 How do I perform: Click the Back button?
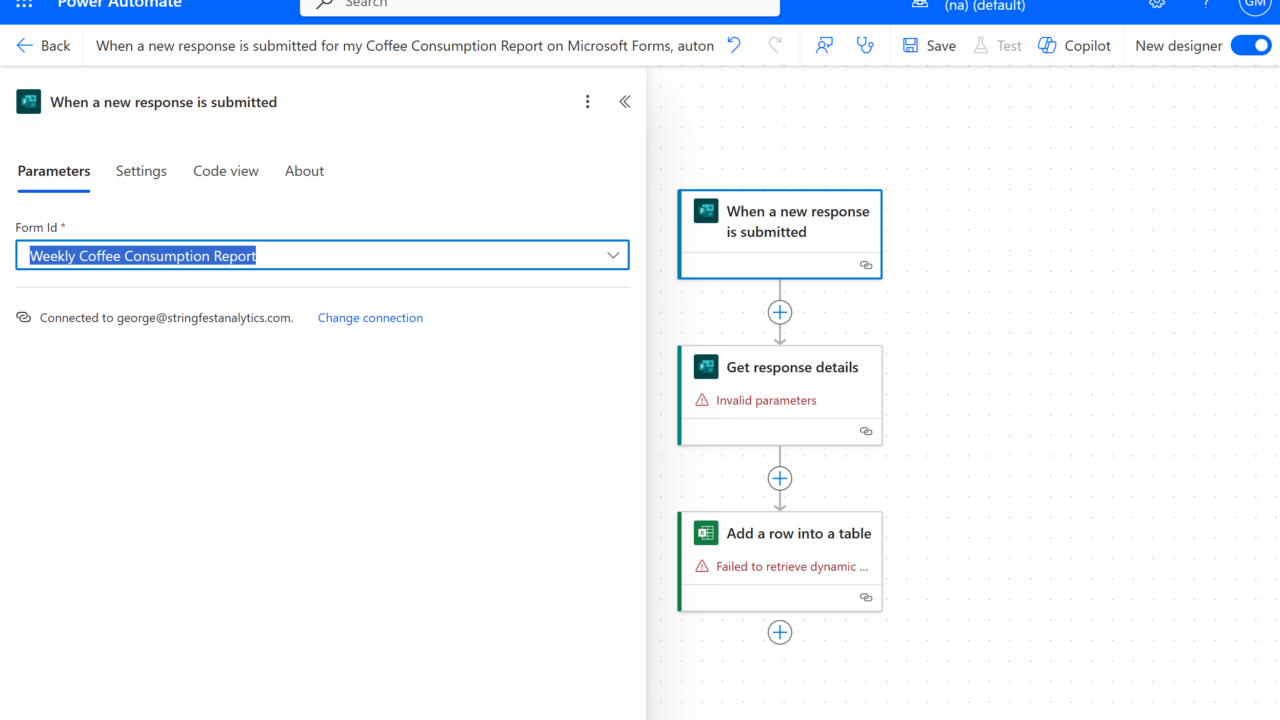click(44, 45)
